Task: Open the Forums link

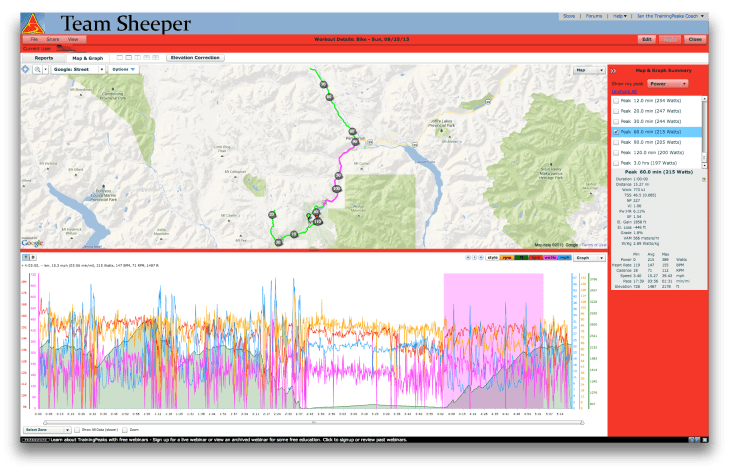Action: tap(594, 16)
